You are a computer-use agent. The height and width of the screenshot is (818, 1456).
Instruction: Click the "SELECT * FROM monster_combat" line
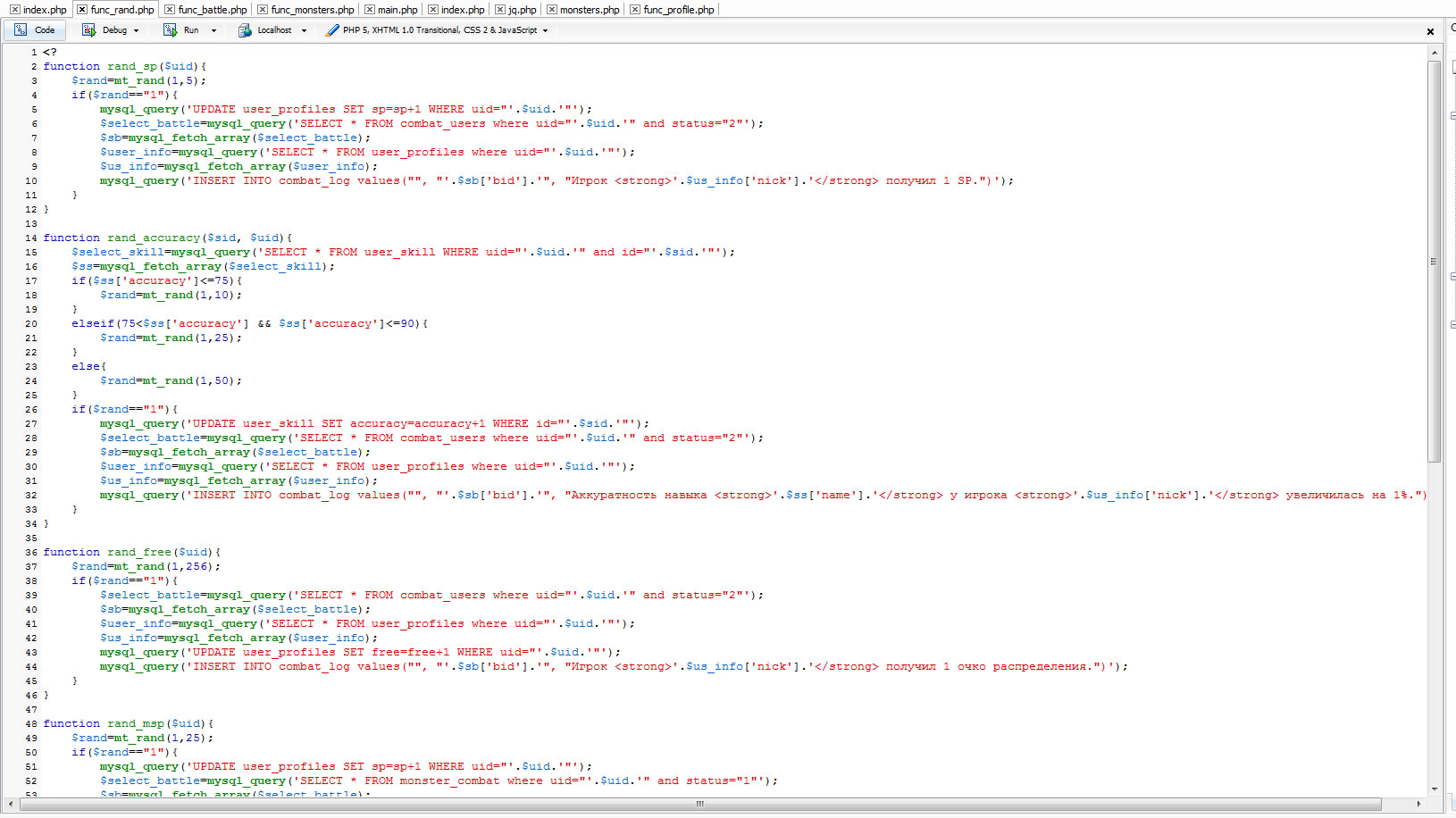coord(439,780)
